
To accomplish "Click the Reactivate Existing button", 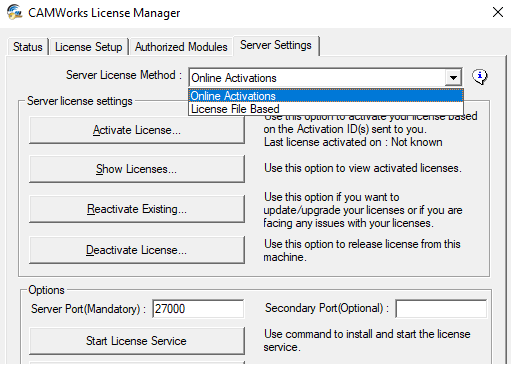I will (137, 209).
